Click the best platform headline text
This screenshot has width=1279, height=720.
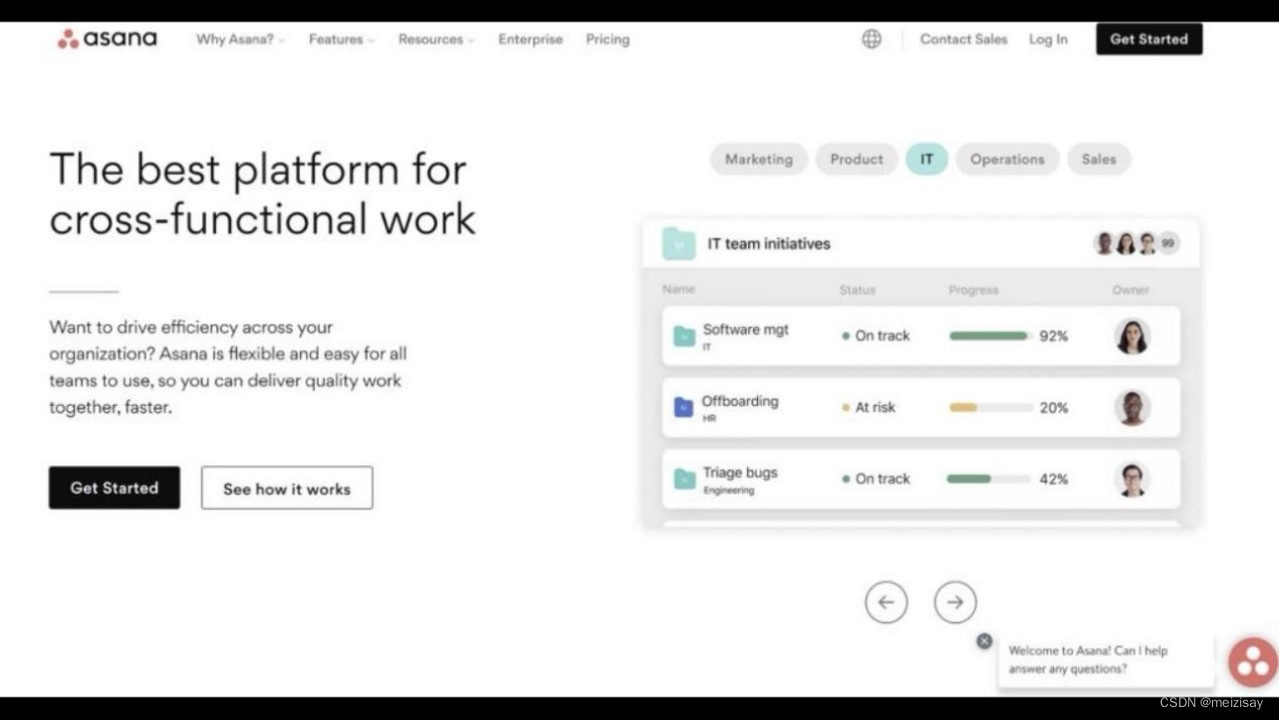click(x=263, y=194)
